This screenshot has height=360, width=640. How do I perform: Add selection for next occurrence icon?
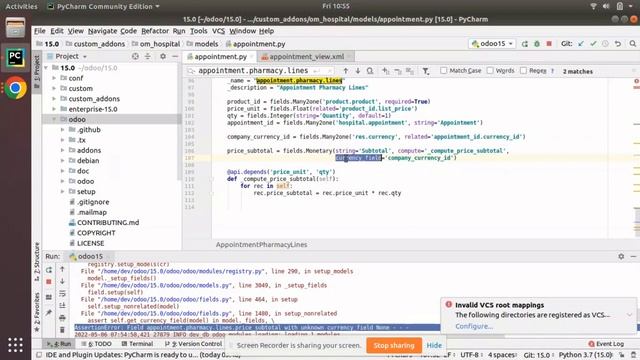[386, 71]
